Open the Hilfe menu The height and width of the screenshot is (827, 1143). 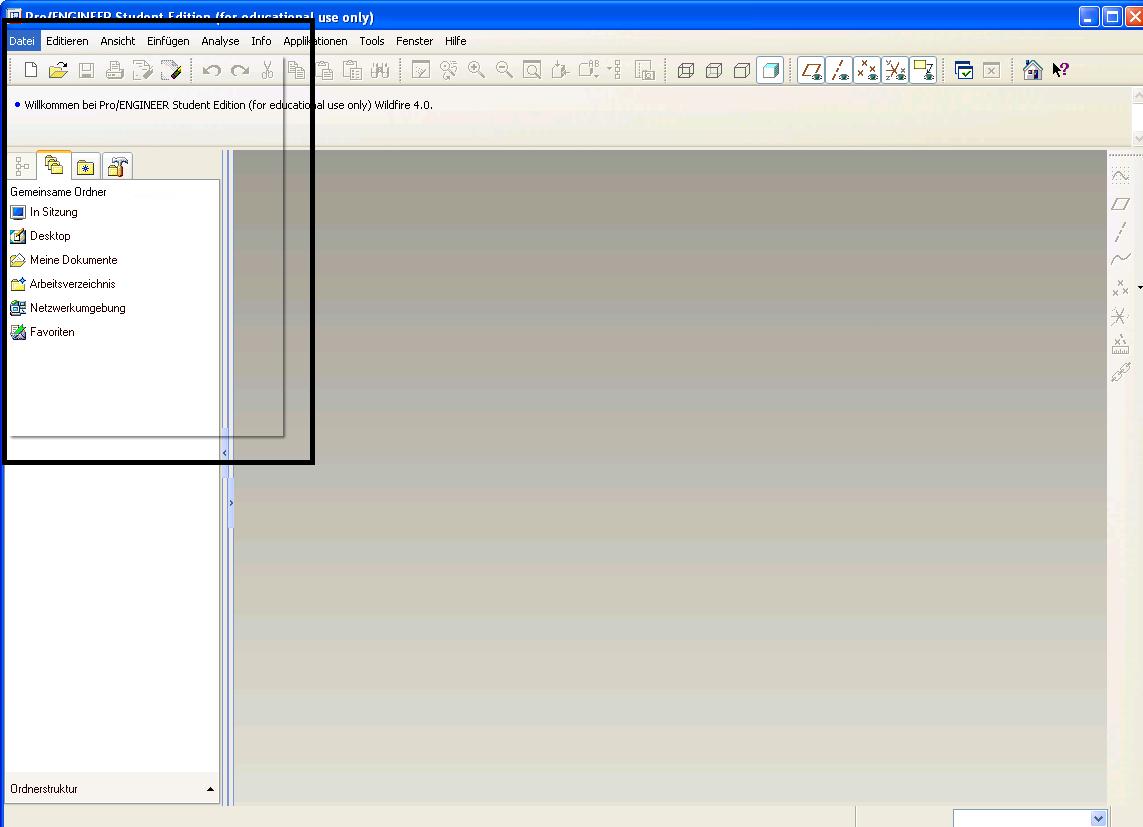coord(456,41)
